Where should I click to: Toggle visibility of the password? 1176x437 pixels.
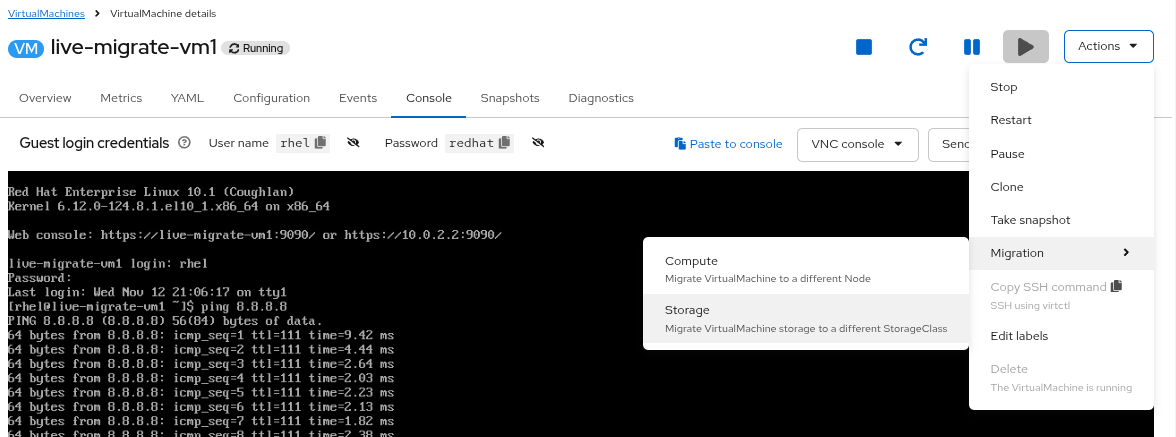(x=538, y=143)
